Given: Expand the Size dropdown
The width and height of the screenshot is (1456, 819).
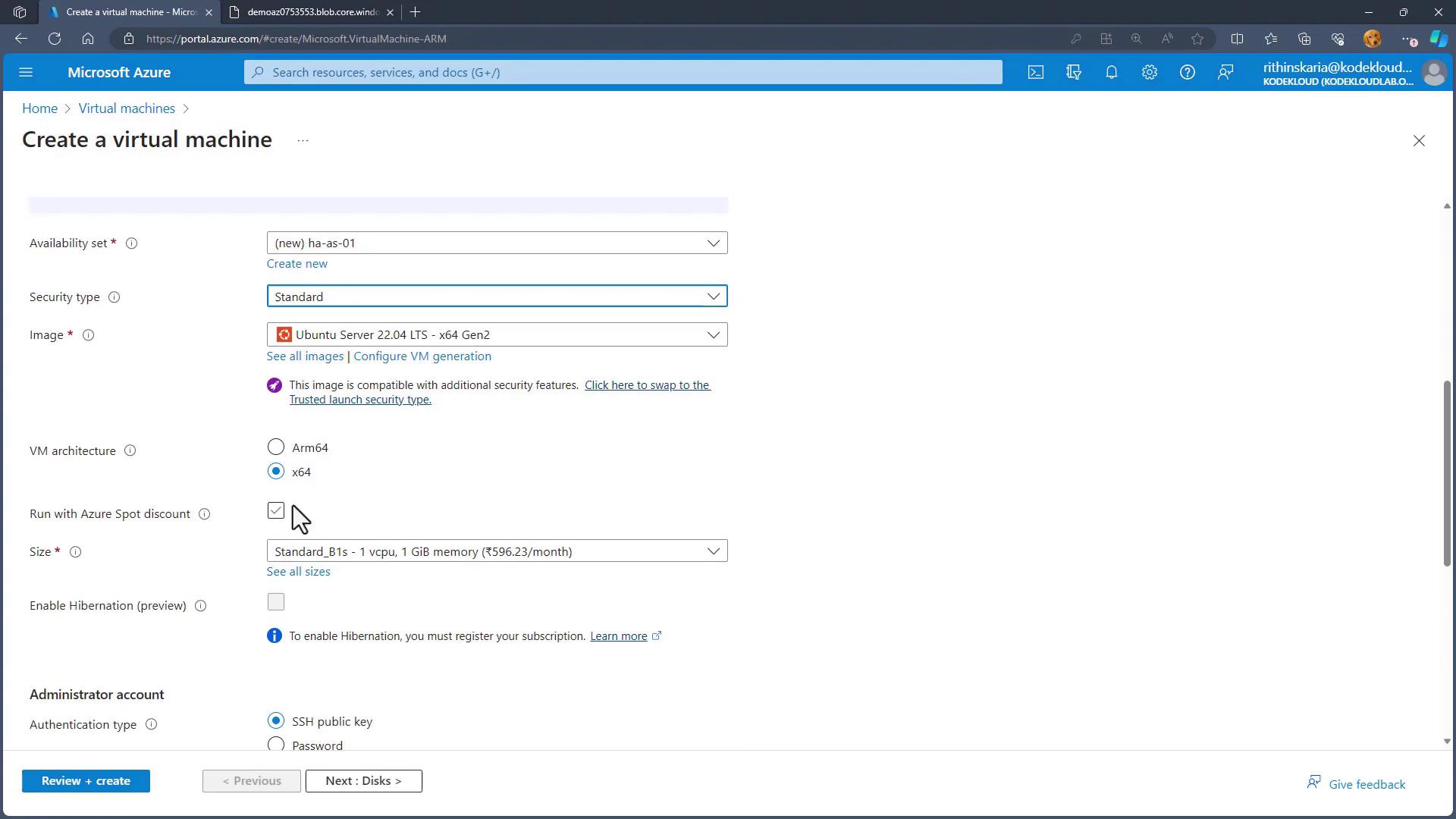Looking at the screenshot, I should pos(497,551).
